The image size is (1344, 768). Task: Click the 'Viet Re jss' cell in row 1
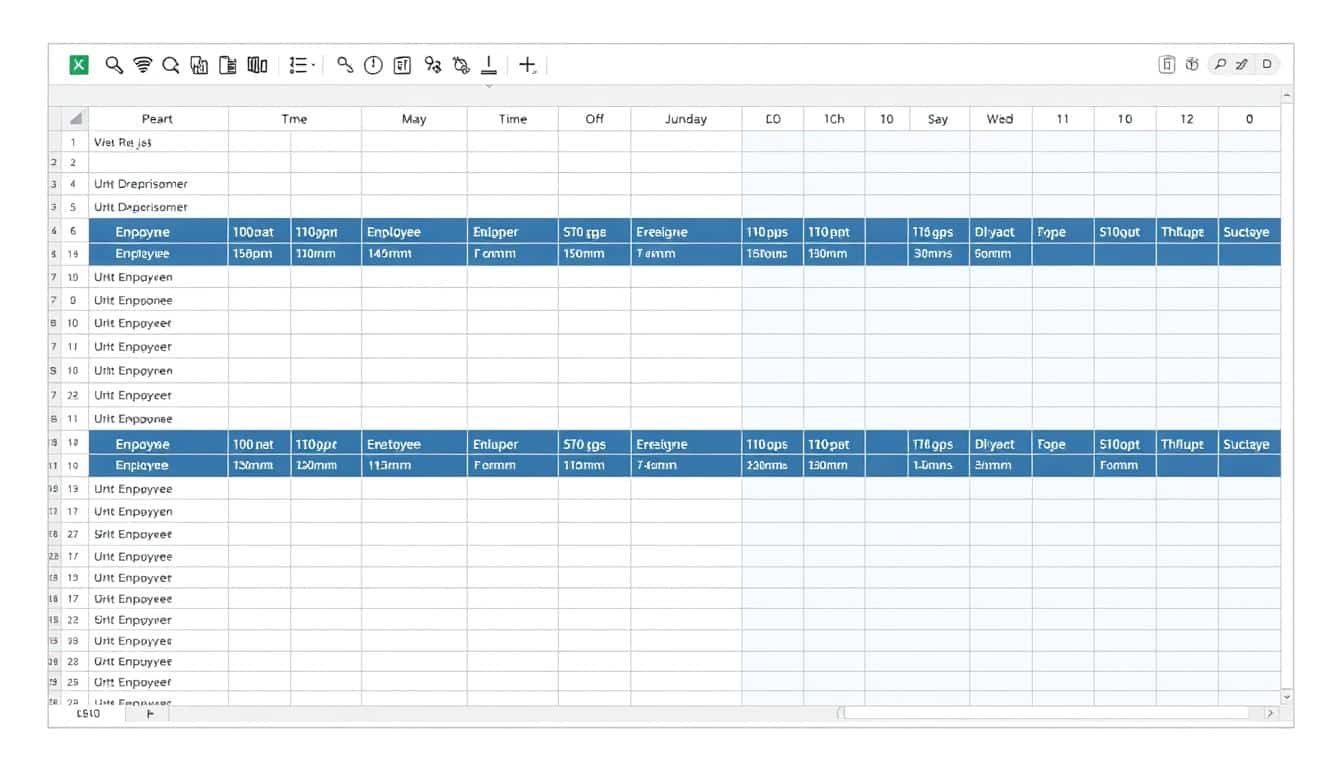158,142
